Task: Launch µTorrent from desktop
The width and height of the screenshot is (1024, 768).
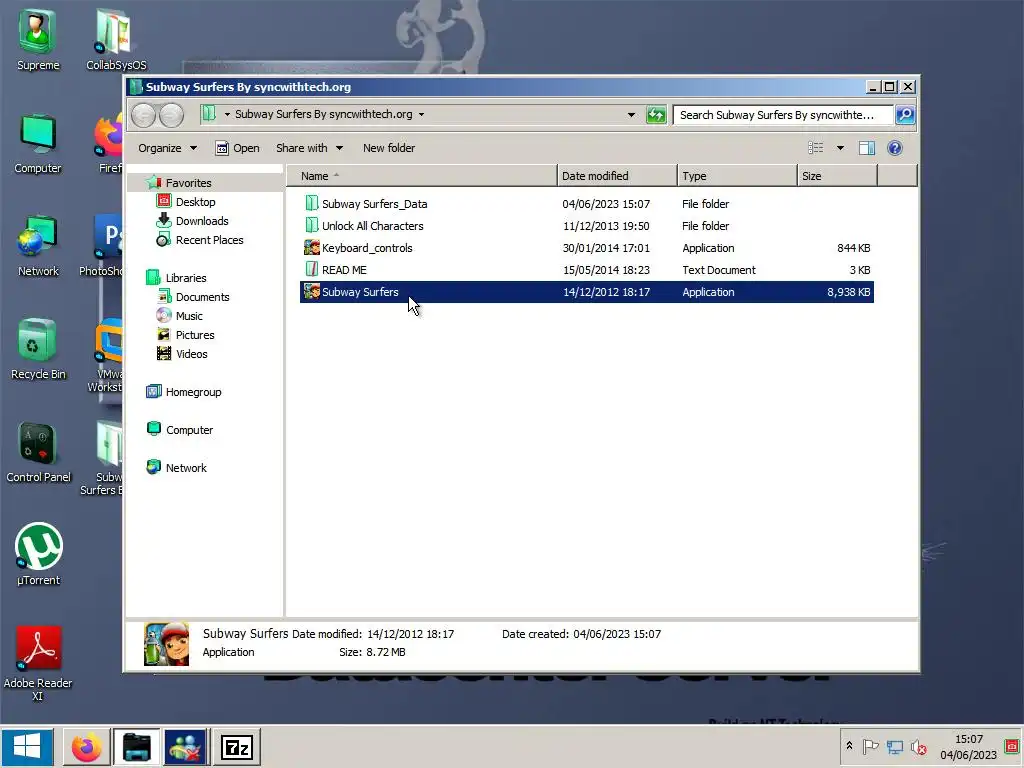Action: point(38,554)
